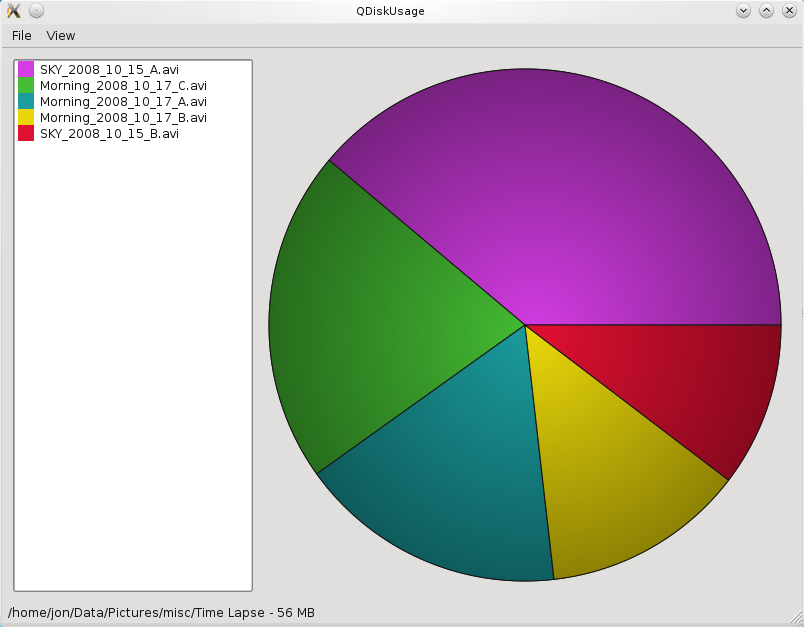Click the resize grip at window corner
804x627 pixels.
click(x=796, y=619)
